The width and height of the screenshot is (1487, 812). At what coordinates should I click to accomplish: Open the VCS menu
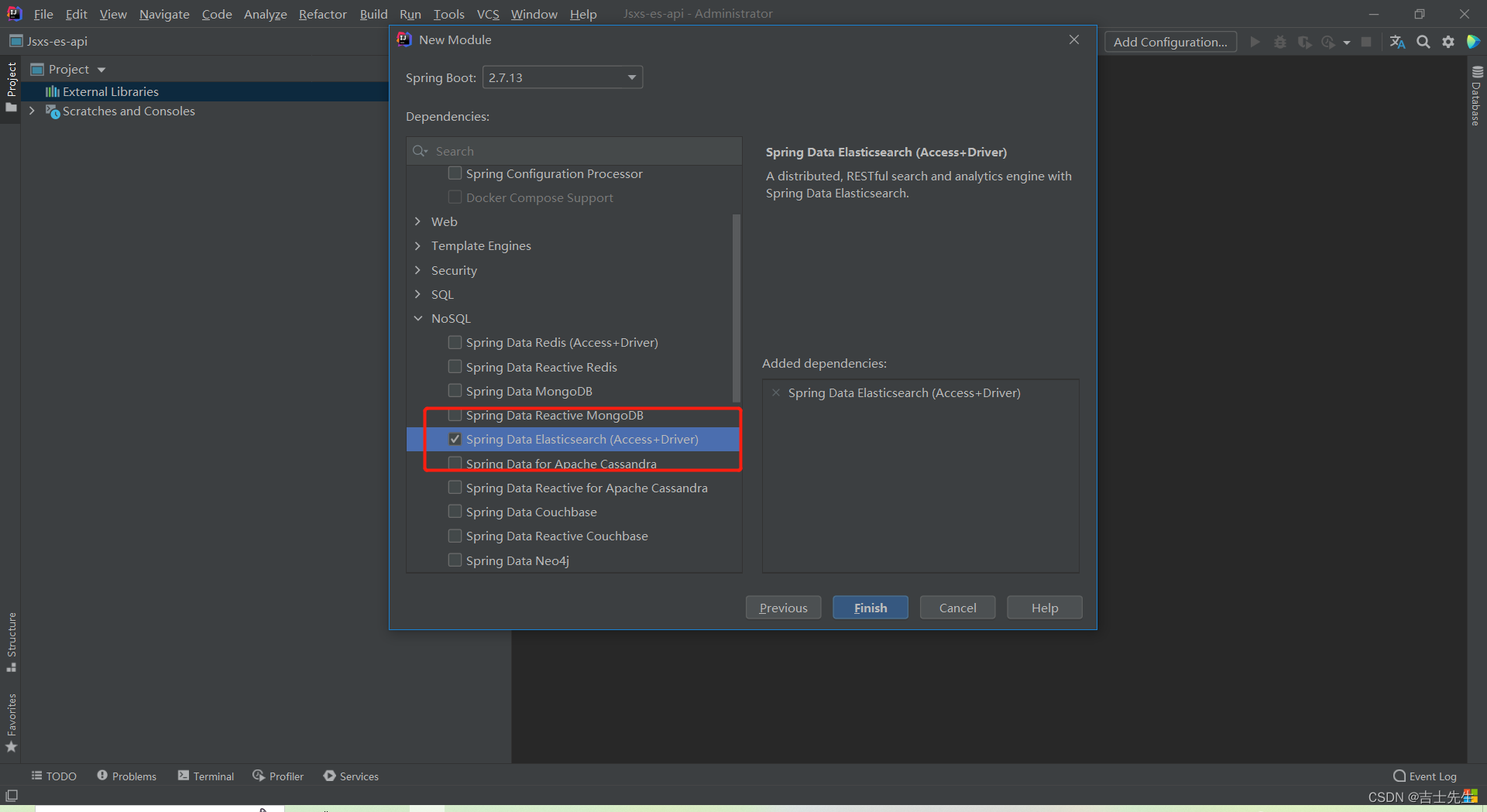click(488, 14)
